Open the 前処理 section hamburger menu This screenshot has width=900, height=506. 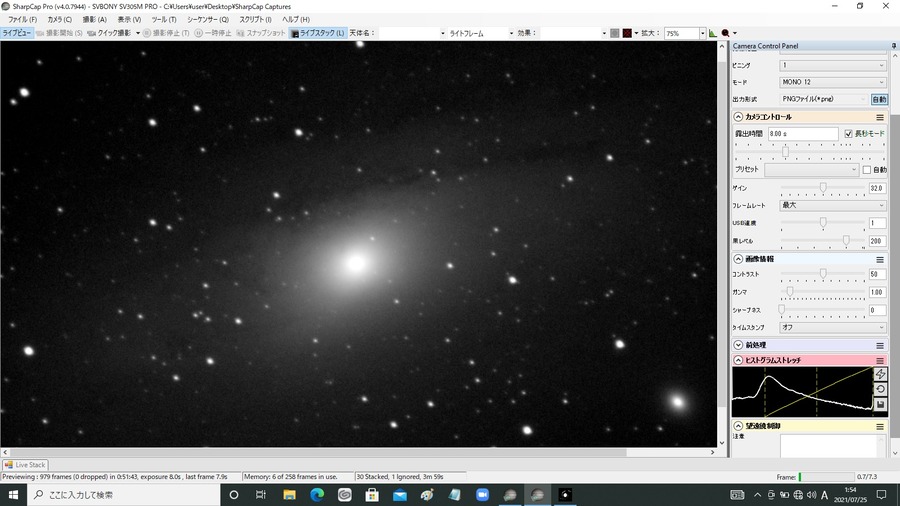coord(880,345)
